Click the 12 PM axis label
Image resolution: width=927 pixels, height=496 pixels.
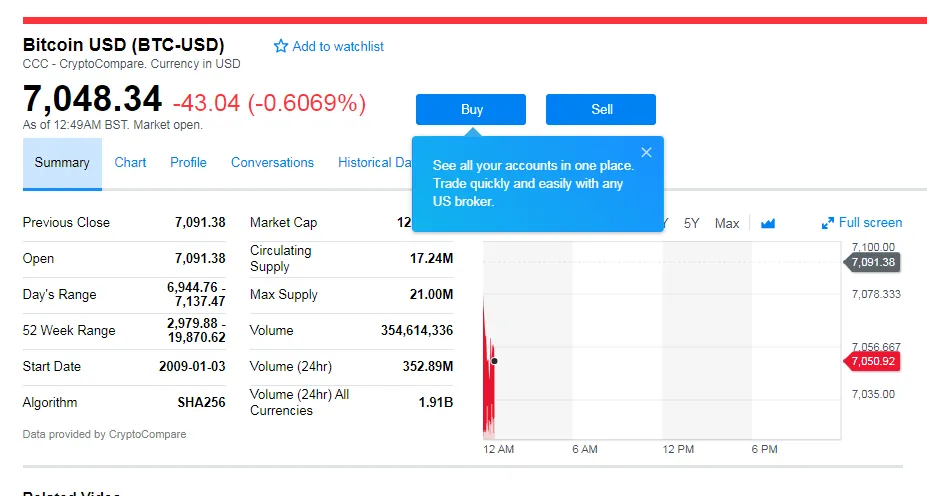tap(678, 449)
